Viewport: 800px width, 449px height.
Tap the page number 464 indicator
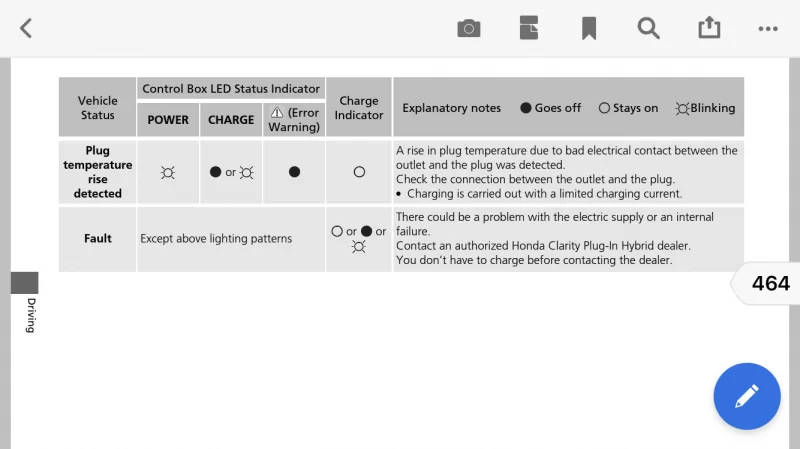point(770,283)
